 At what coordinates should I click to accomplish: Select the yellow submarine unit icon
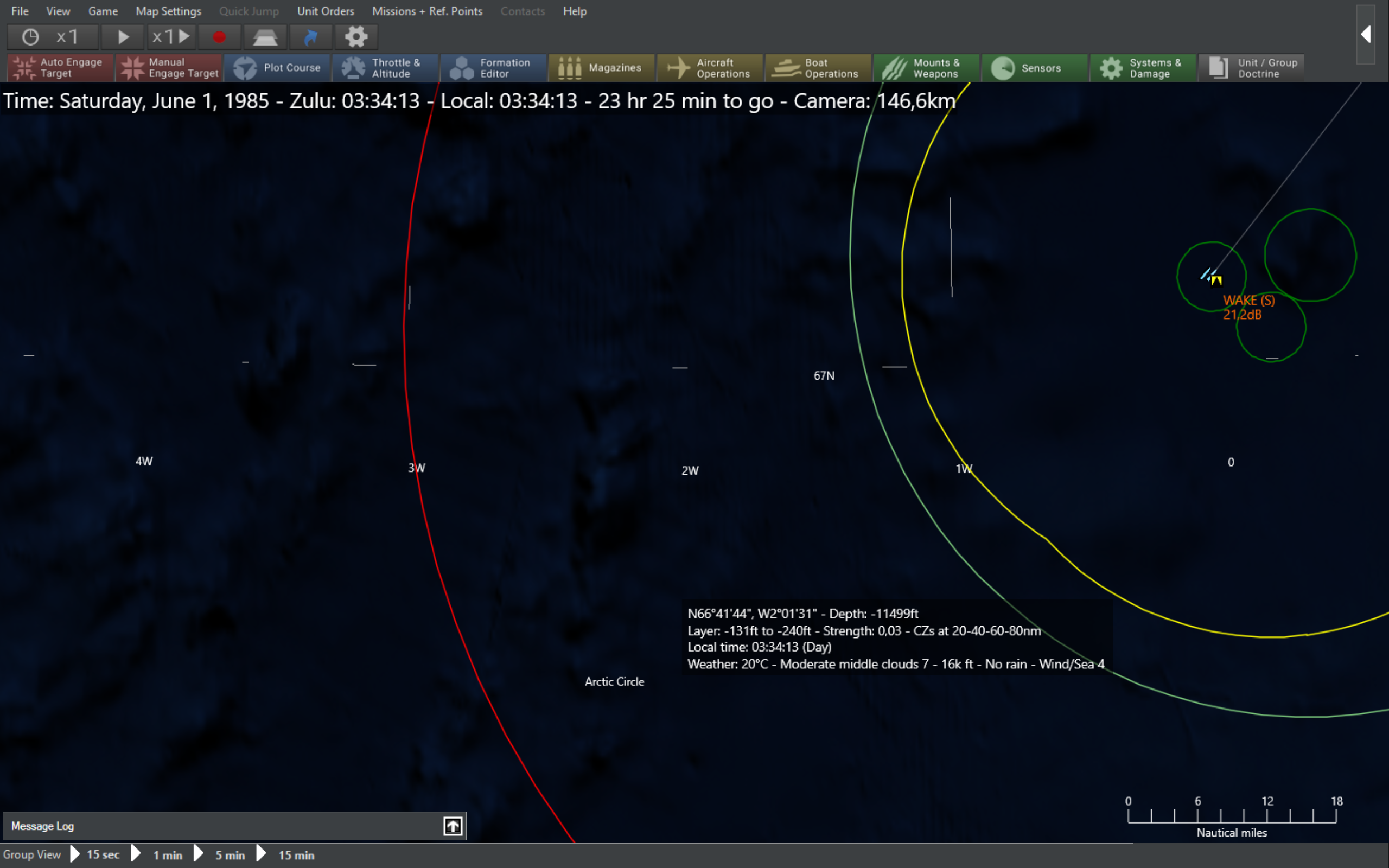1216,280
